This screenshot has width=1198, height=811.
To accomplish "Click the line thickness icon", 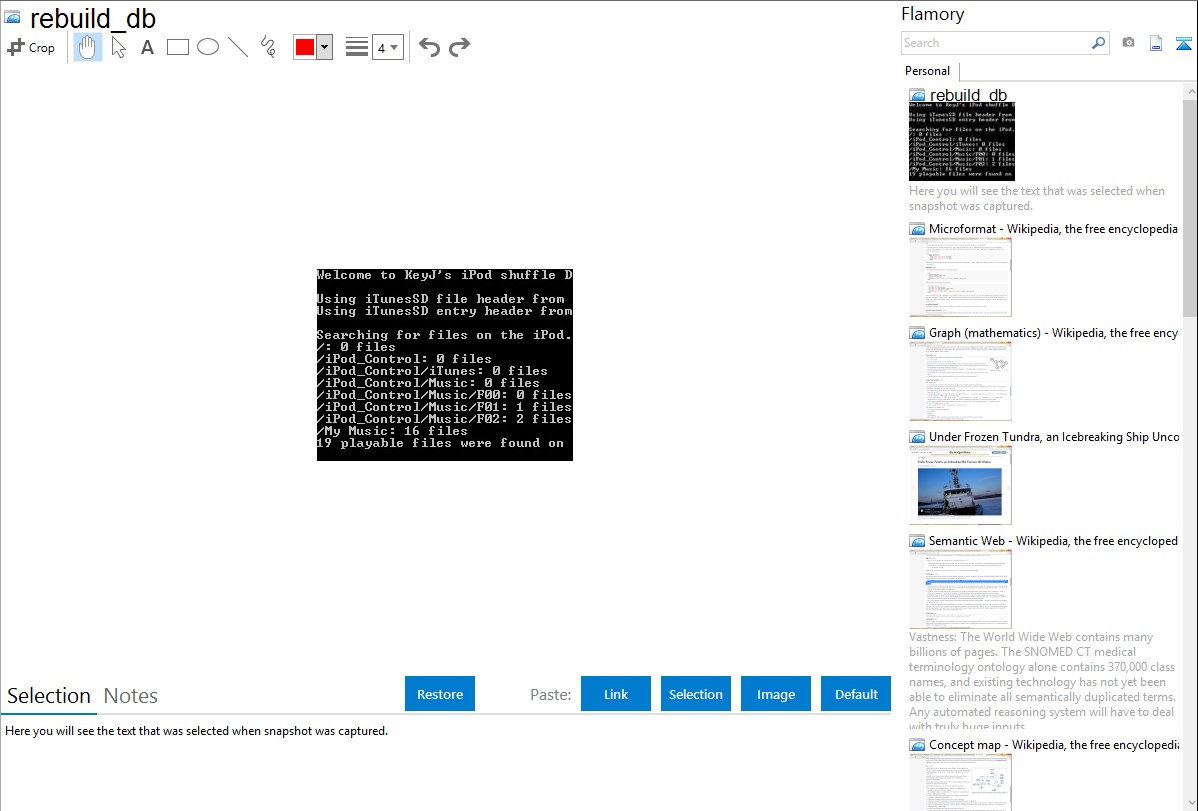I will pos(357,47).
